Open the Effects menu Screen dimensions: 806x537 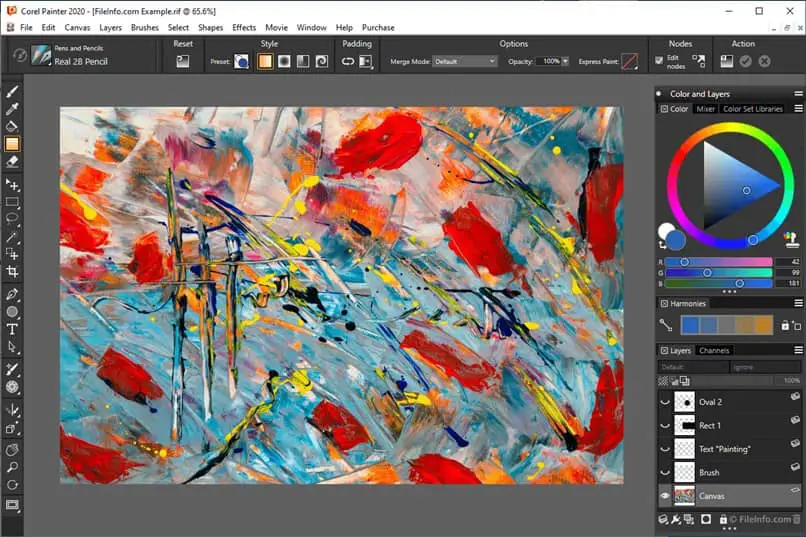[x=244, y=27]
